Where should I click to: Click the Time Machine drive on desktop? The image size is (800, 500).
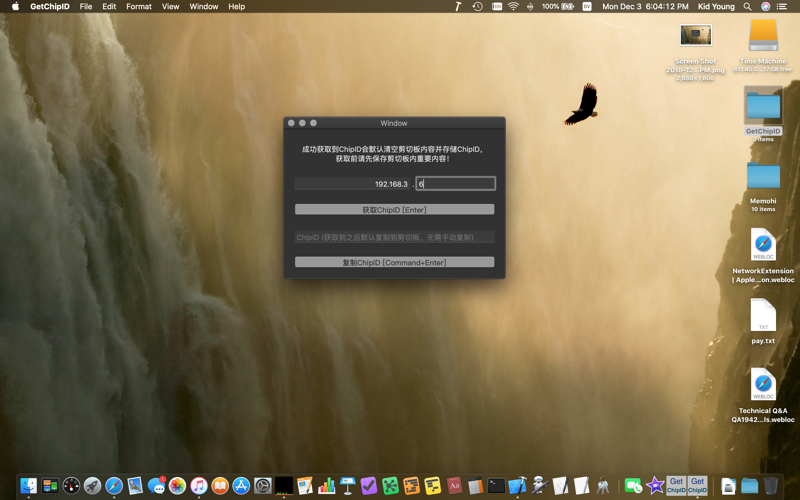tap(763, 36)
